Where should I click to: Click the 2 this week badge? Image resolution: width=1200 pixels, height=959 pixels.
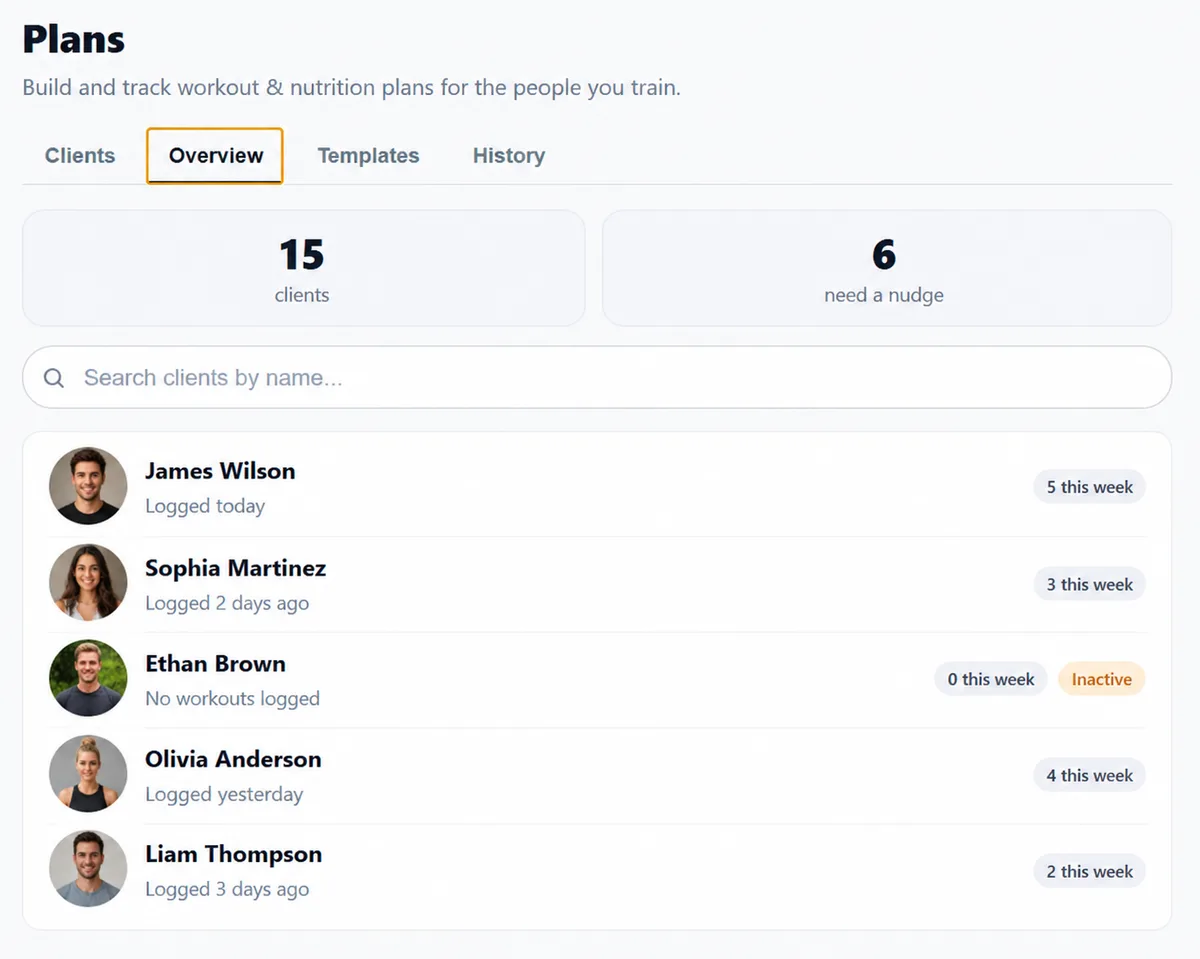[1089, 871]
